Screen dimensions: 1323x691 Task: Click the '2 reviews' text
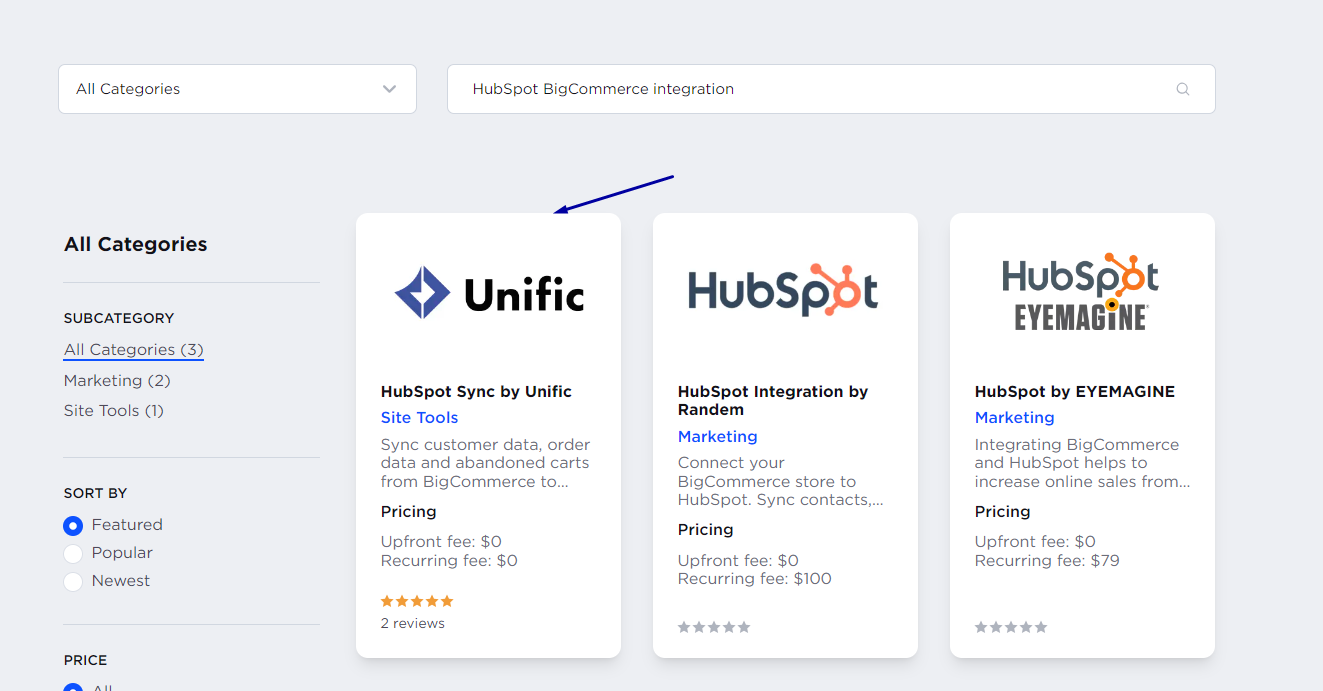[x=413, y=624]
